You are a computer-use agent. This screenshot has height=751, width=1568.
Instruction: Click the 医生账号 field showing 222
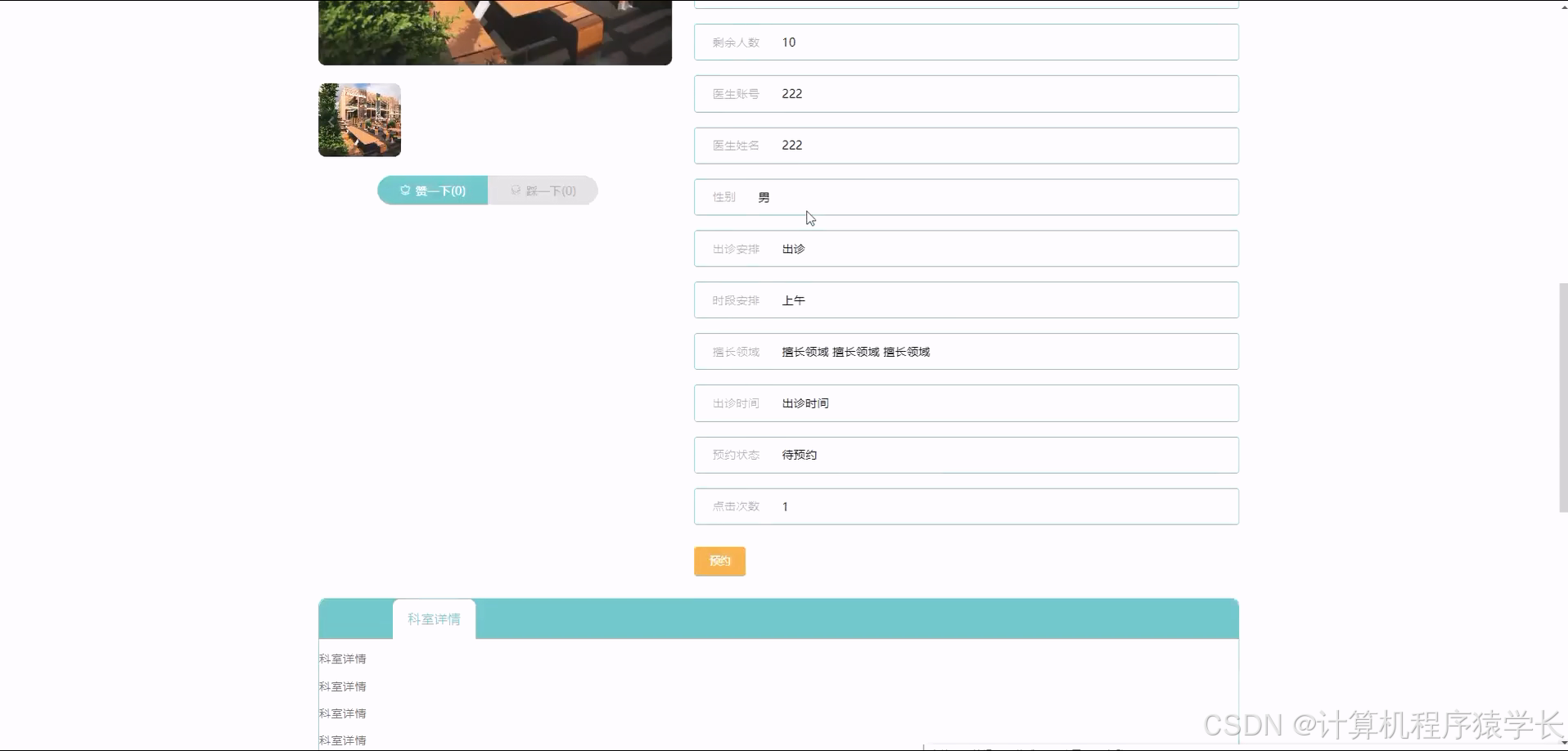[966, 93]
